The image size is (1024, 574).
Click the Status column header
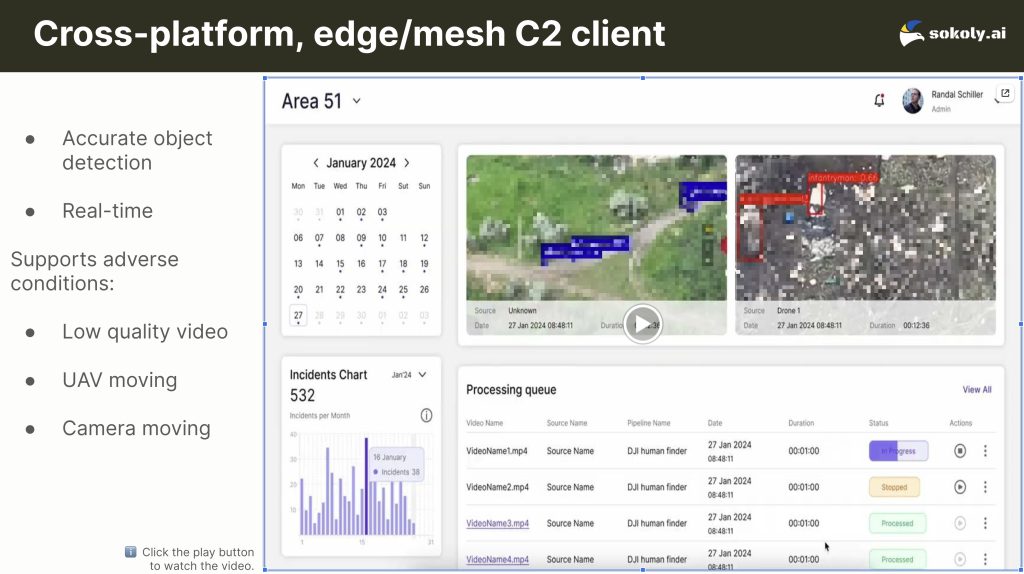(x=878, y=423)
